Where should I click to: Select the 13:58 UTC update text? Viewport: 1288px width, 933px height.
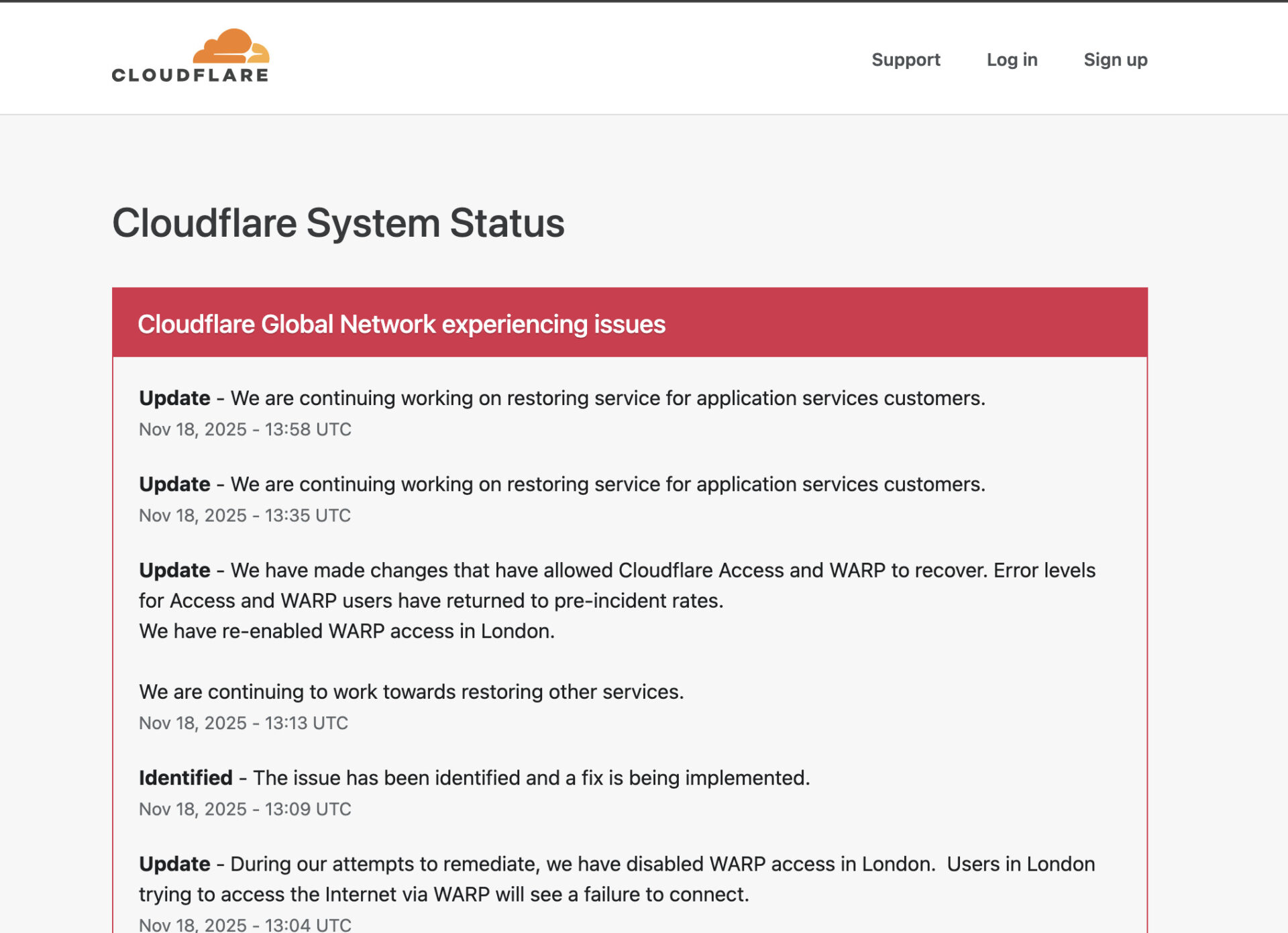click(x=562, y=397)
